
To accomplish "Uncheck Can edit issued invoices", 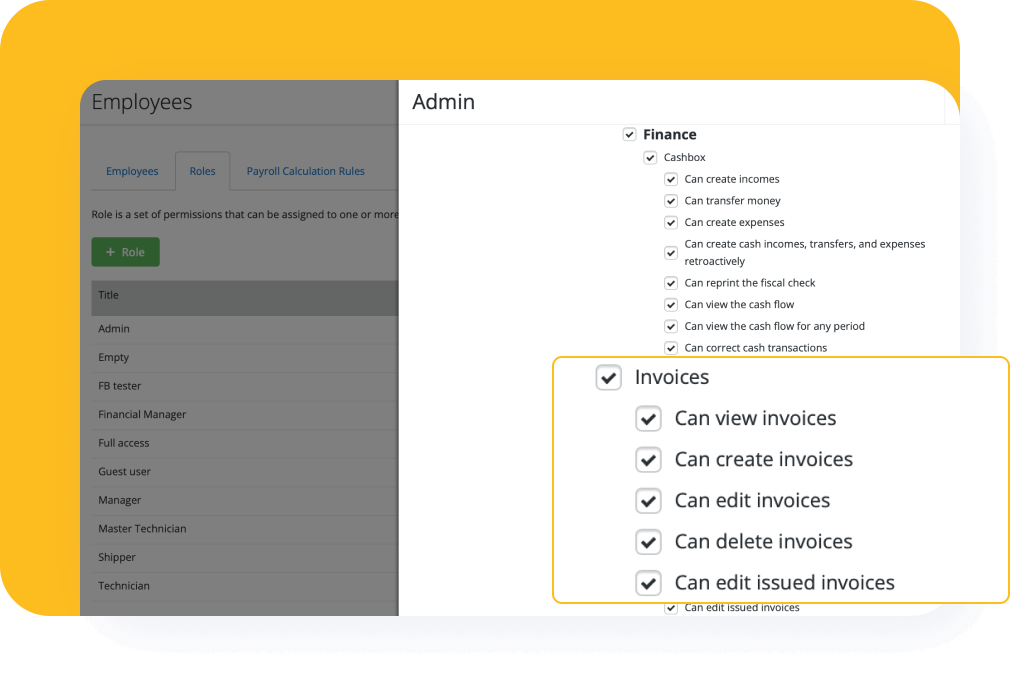I will 648,582.
